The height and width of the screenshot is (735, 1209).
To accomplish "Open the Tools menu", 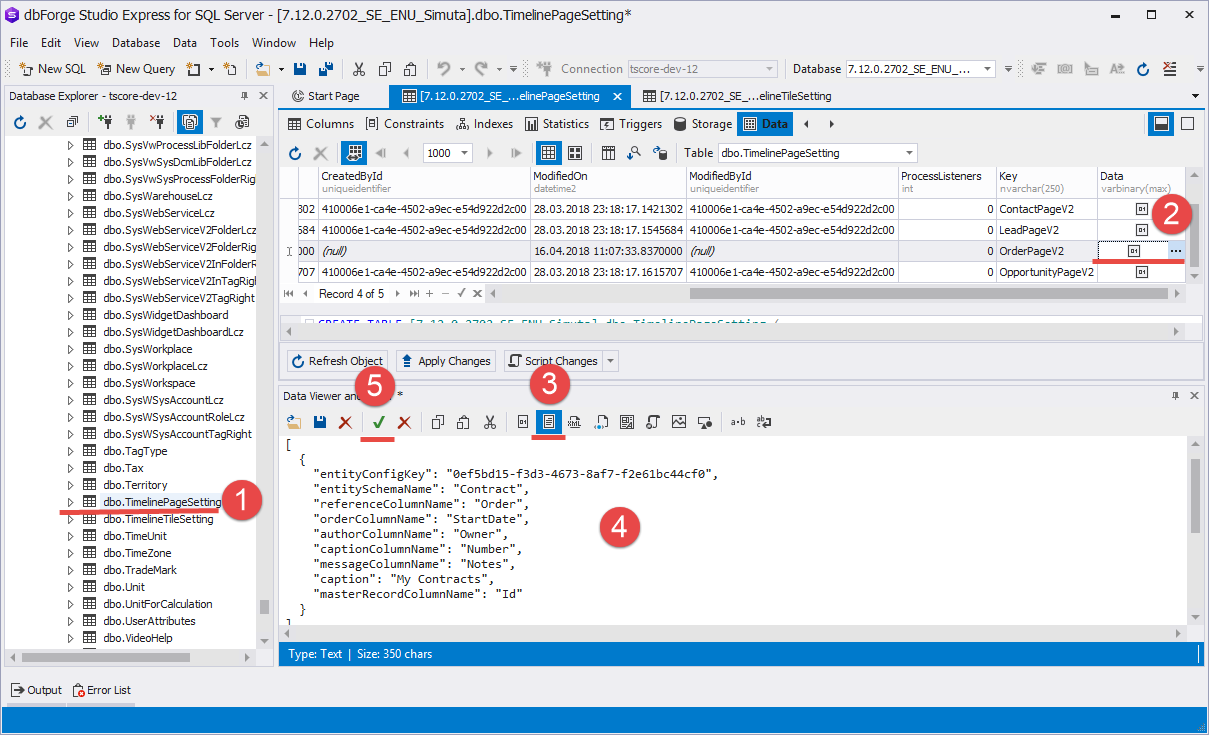I will pyautogui.click(x=224, y=43).
